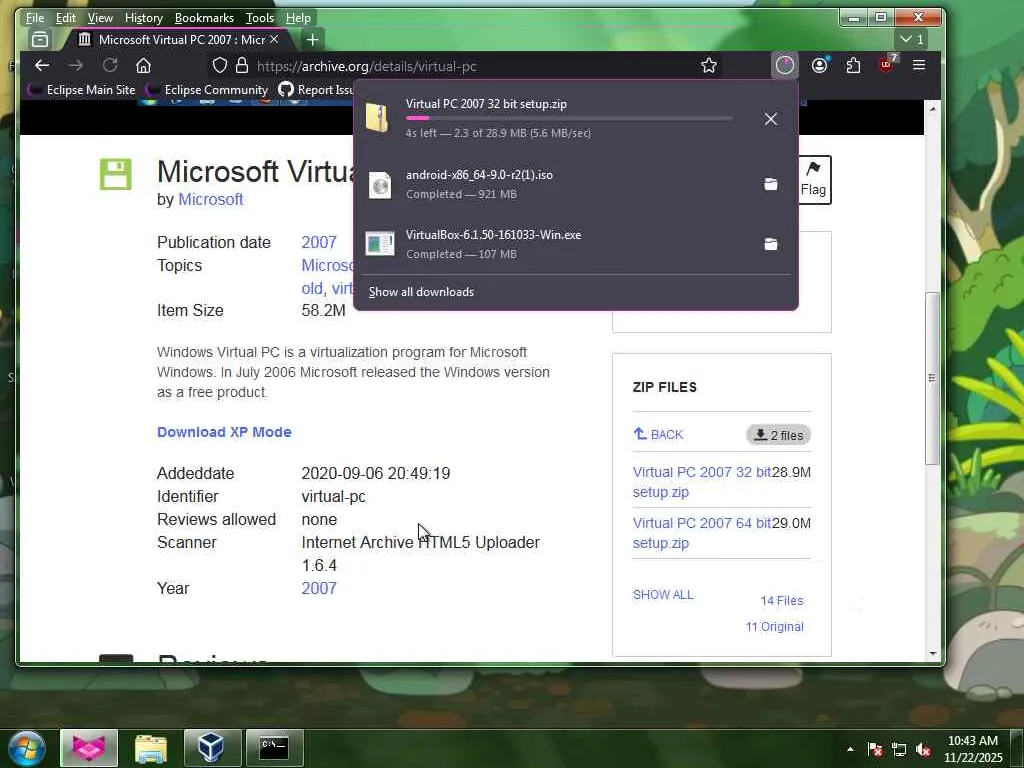Screen dimensions: 1024x768
Task: Open the account profile icon
Action: tap(820, 65)
